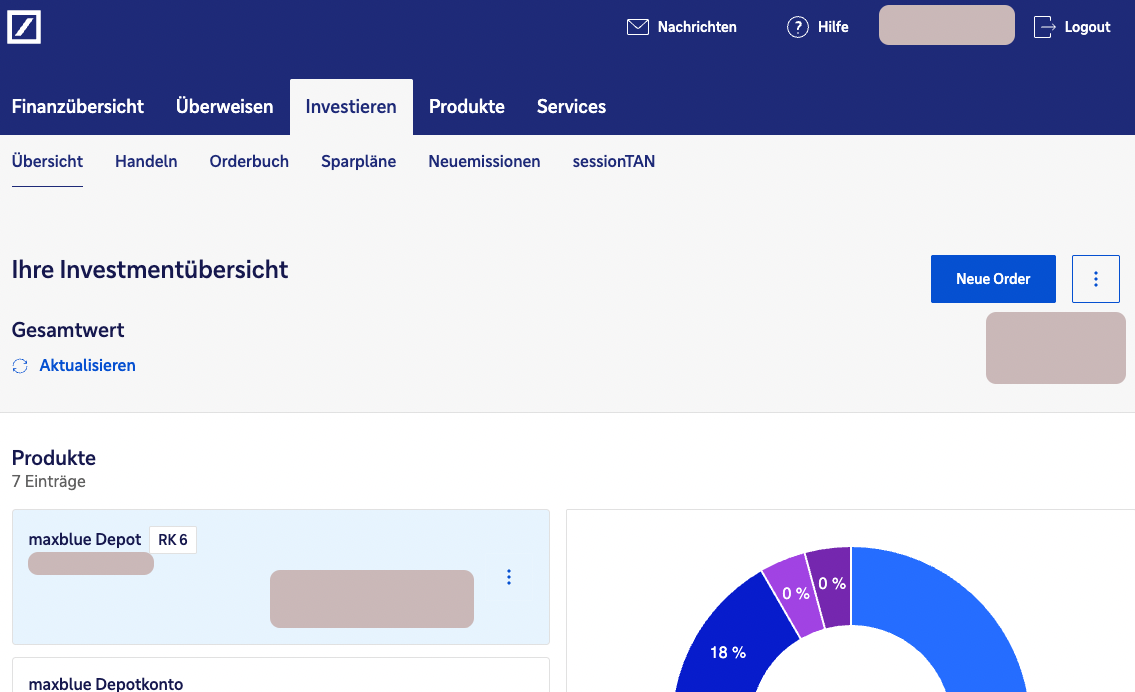
Task: Go to Neuemissionen sub-tab
Action: [x=484, y=161]
